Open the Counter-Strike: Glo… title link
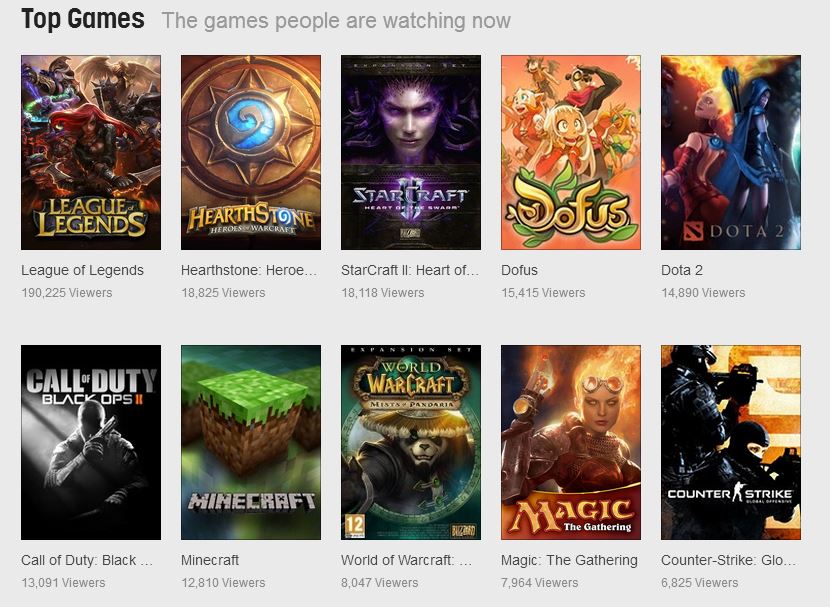 point(728,560)
